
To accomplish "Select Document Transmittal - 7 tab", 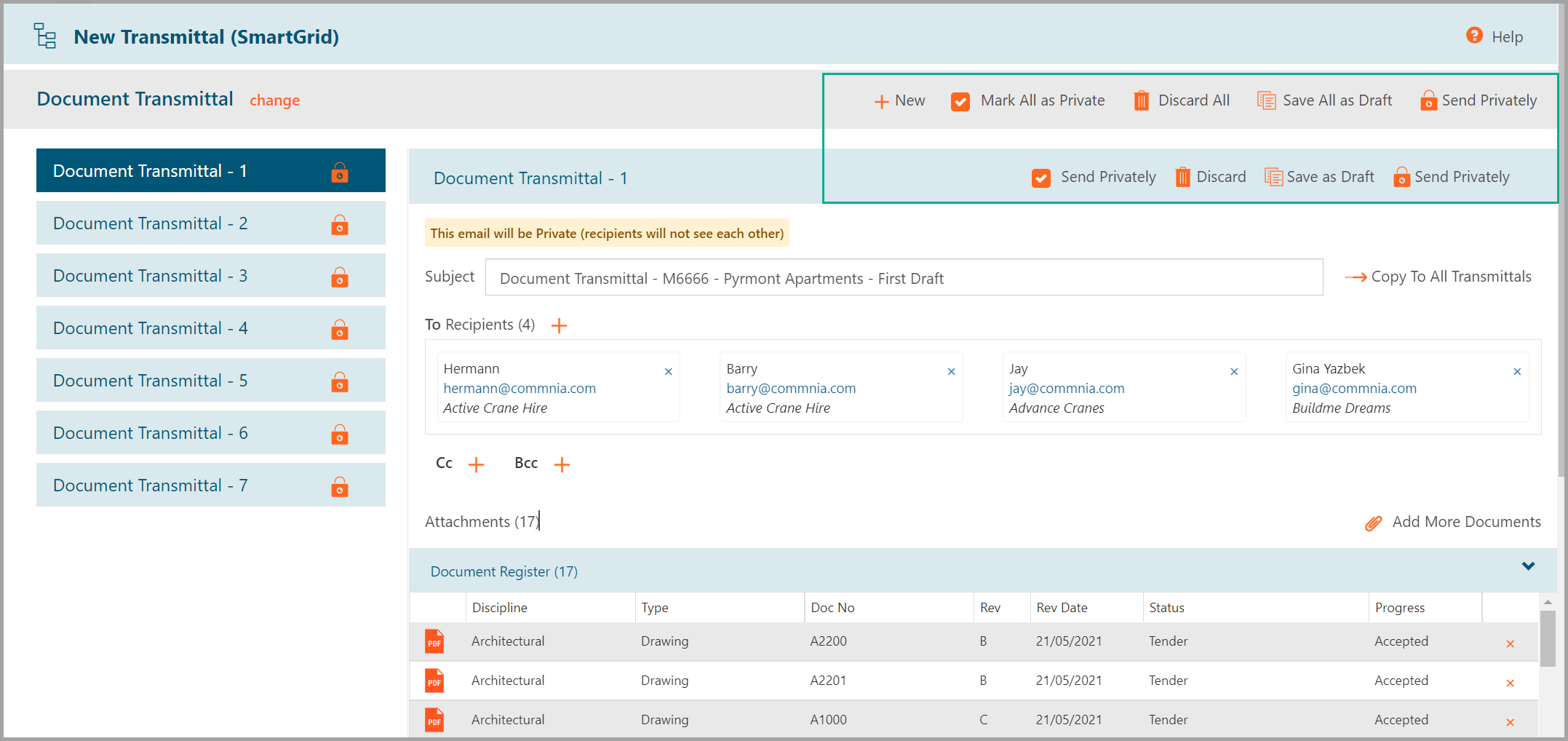I will 211,485.
